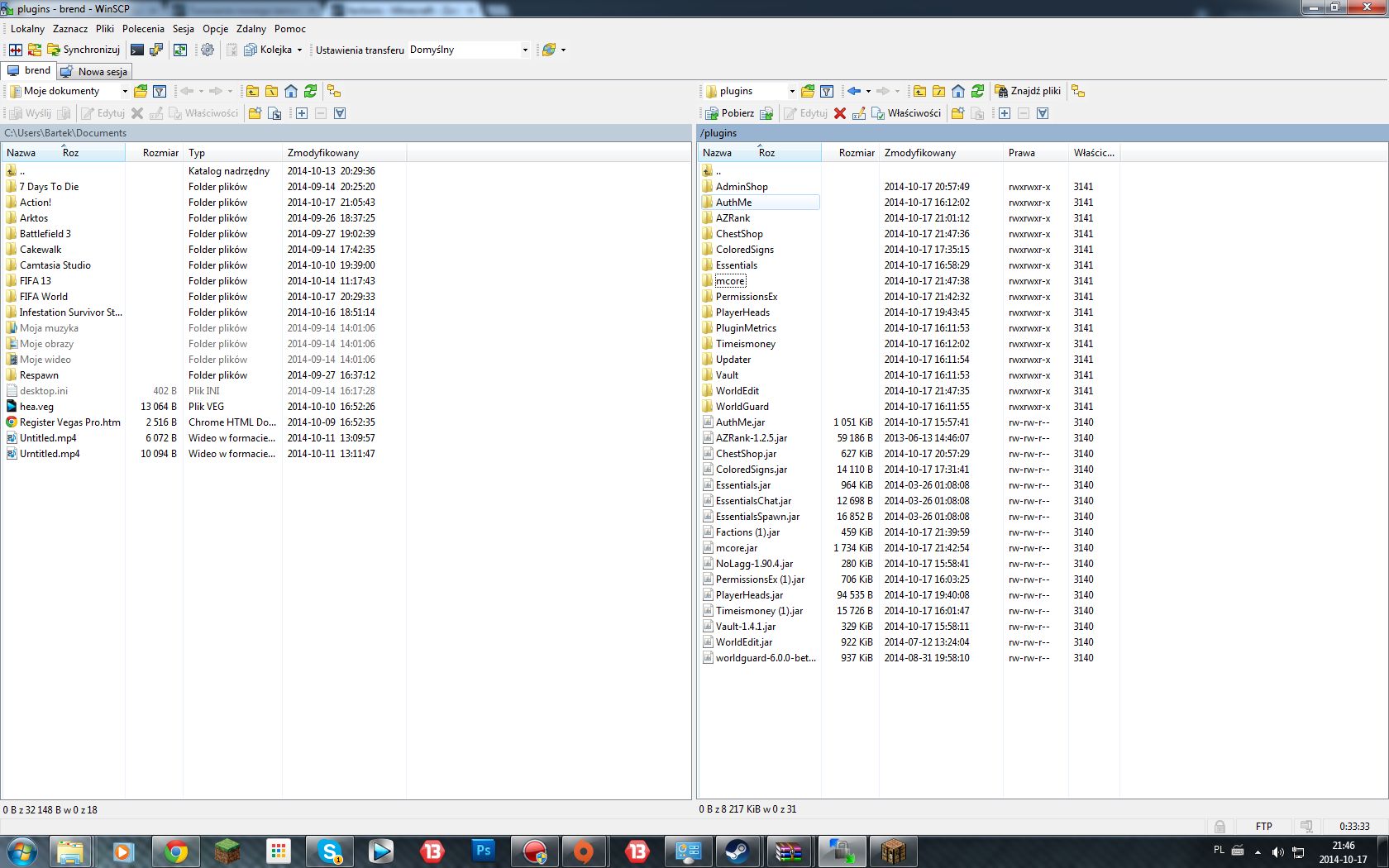Sort remote files by Prawa column header

pyautogui.click(x=1035, y=153)
